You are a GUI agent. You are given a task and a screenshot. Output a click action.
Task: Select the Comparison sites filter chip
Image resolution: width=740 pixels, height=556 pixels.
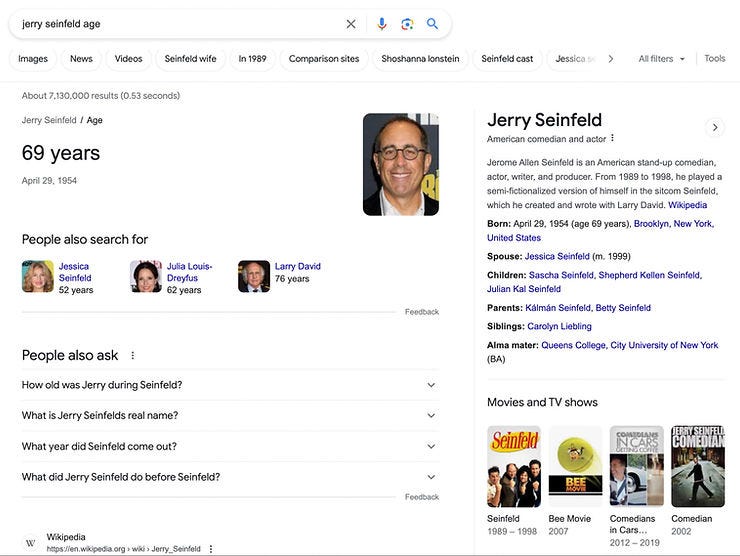pyautogui.click(x=324, y=59)
